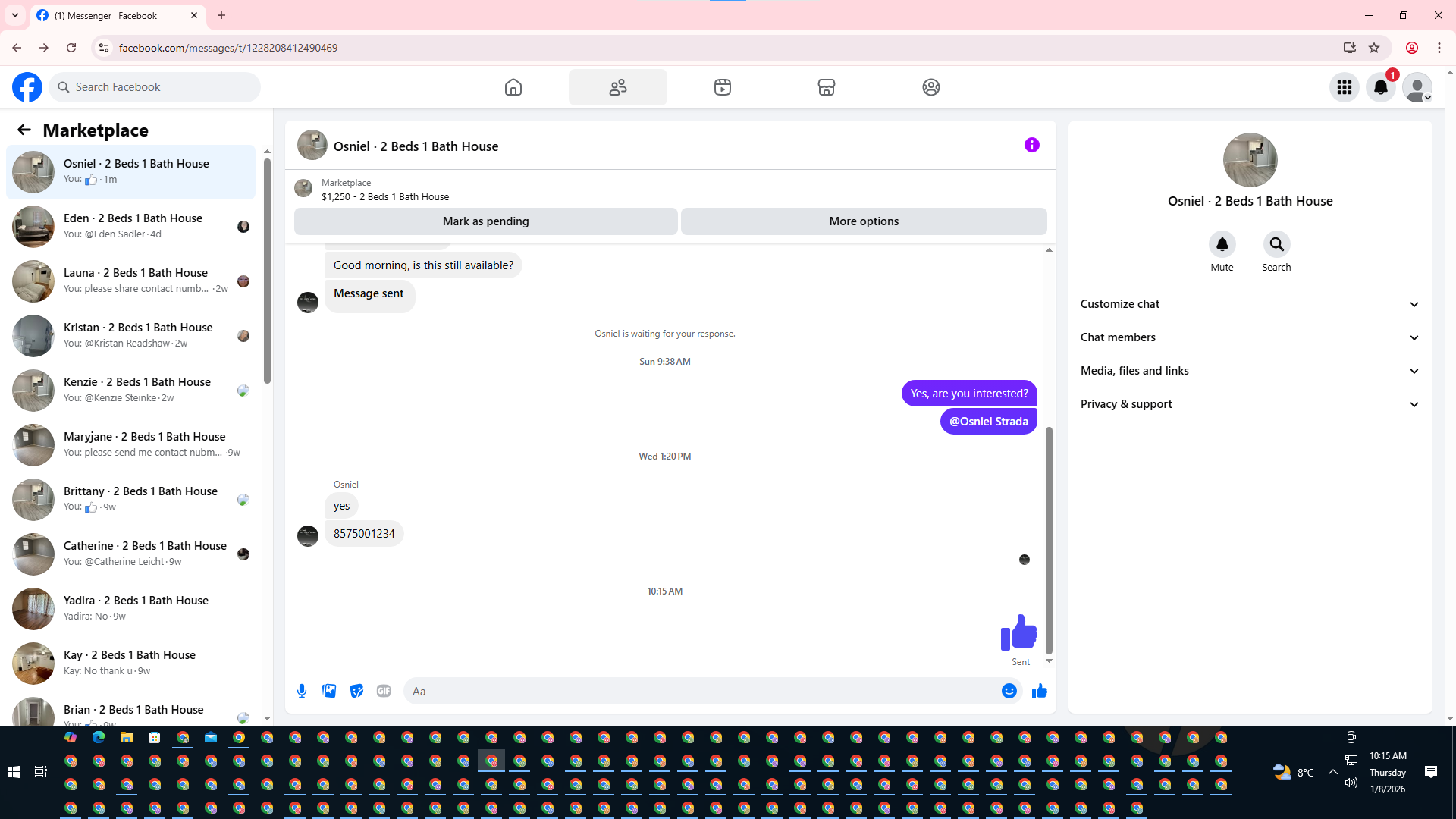Image resolution: width=1456 pixels, height=819 pixels.
Task: Open the Reels video tab icon
Action: click(x=723, y=87)
